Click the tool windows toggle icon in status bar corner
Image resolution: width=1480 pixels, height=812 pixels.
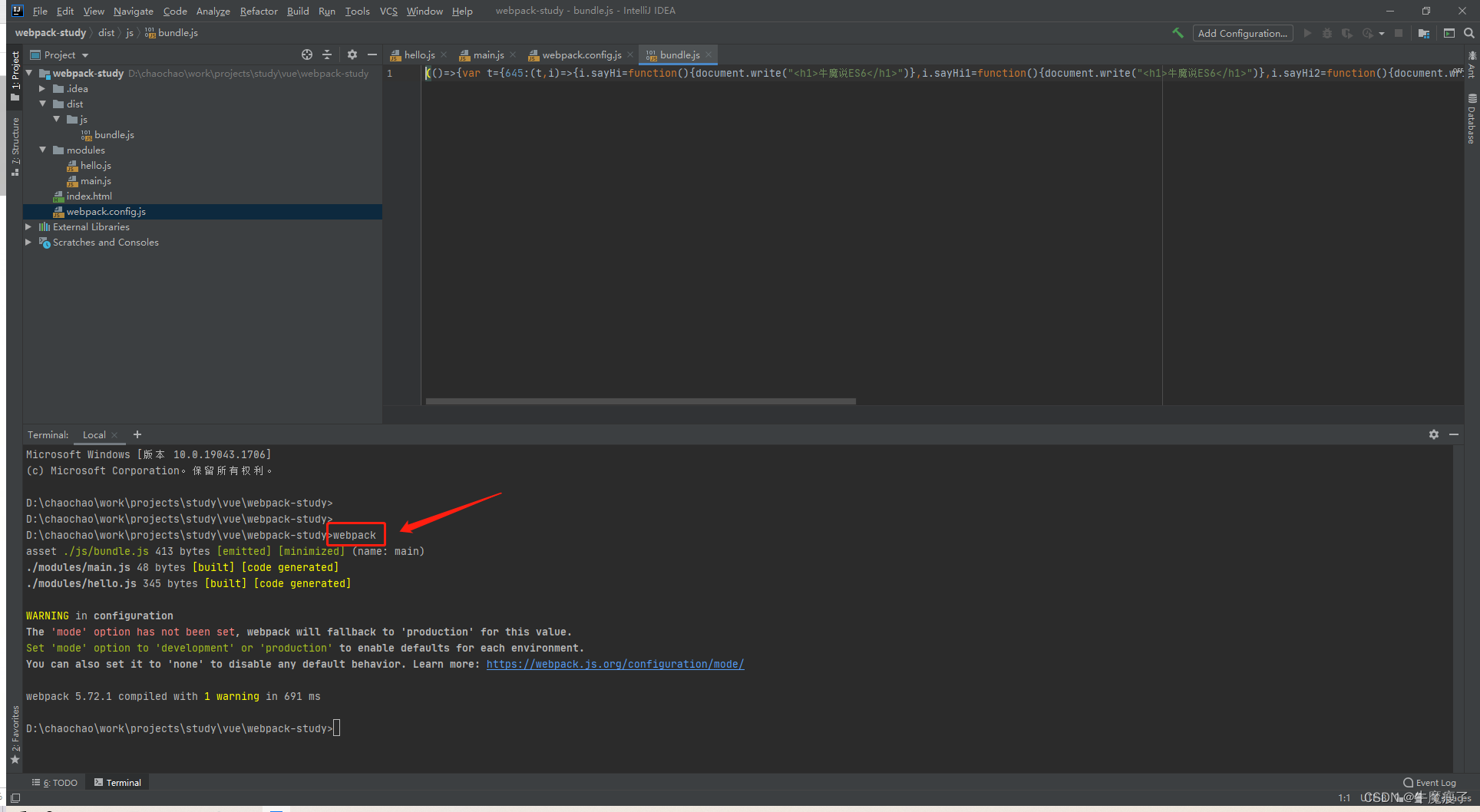[x=15, y=798]
